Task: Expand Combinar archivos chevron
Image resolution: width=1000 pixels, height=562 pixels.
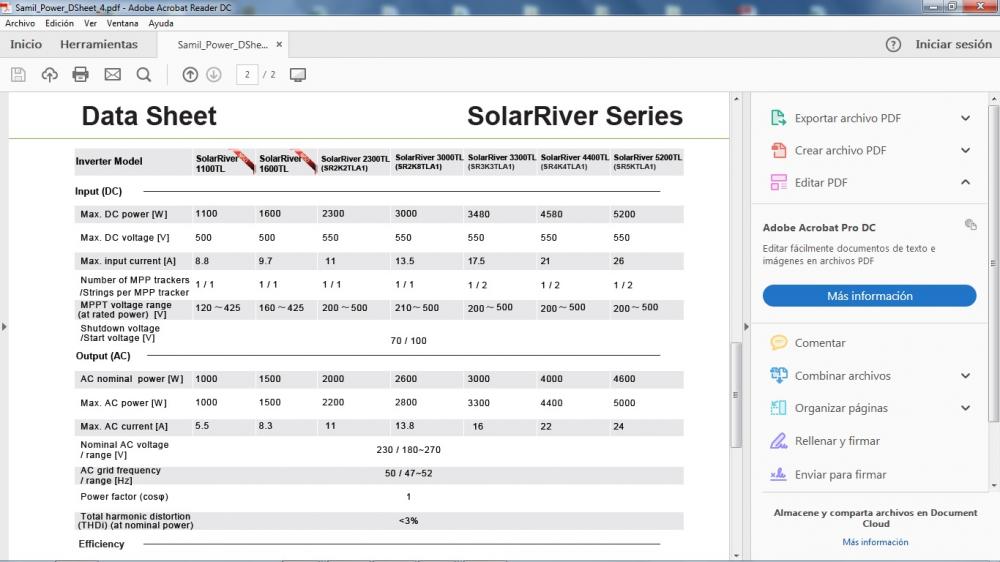Action: click(966, 376)
